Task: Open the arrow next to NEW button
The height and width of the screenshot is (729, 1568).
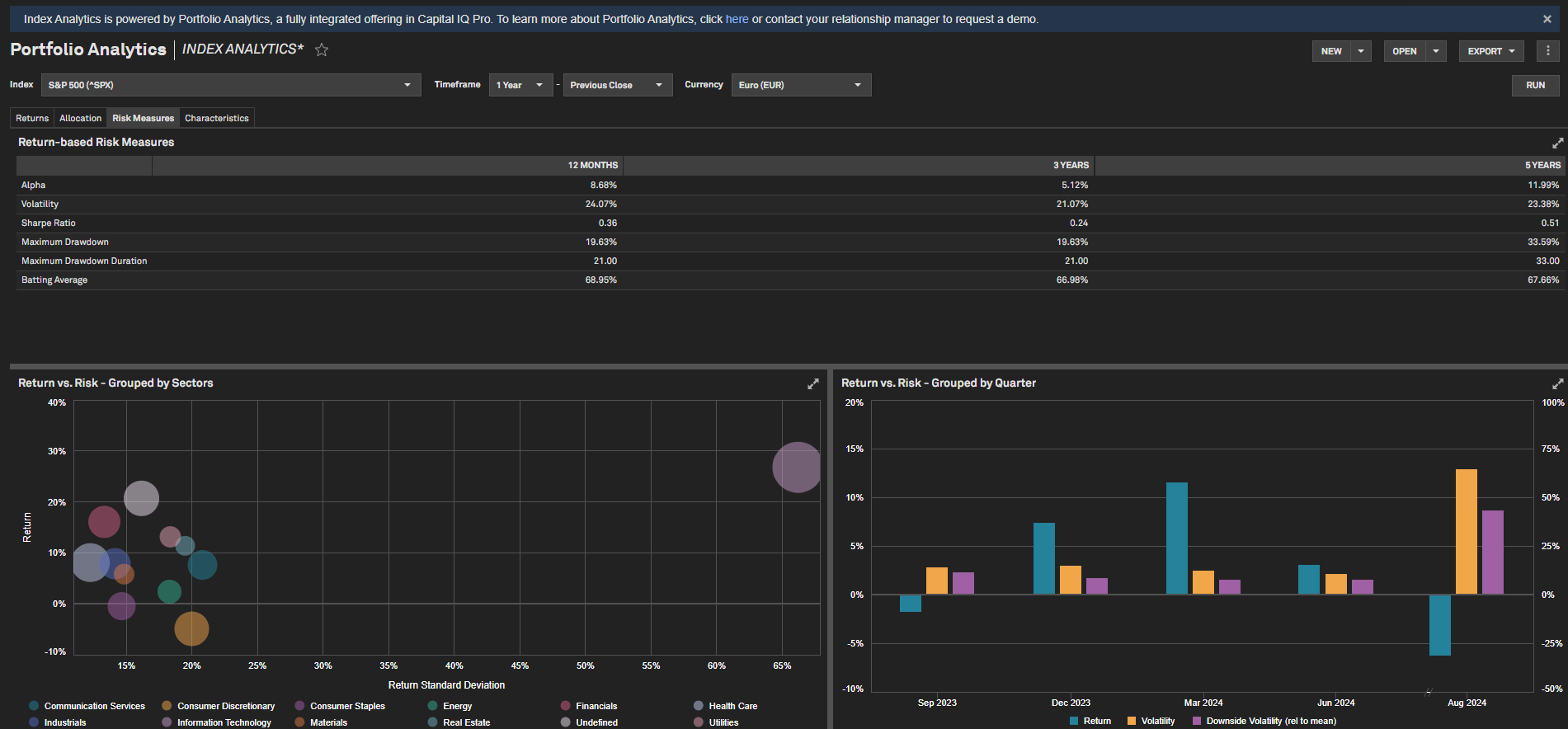Action: pos(1361,51)
